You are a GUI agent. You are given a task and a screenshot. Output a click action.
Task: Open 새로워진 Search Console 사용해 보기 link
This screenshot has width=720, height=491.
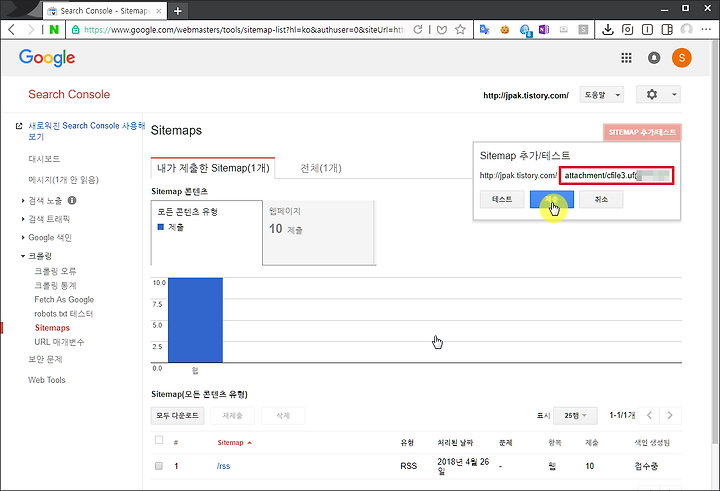pyautogui.click(x=86, y=131)
